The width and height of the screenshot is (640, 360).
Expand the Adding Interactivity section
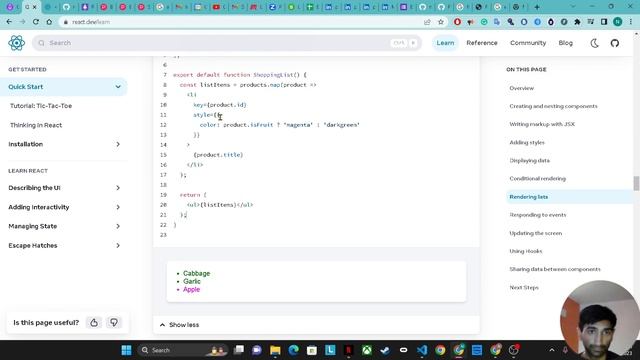click(x=118, y=207)
